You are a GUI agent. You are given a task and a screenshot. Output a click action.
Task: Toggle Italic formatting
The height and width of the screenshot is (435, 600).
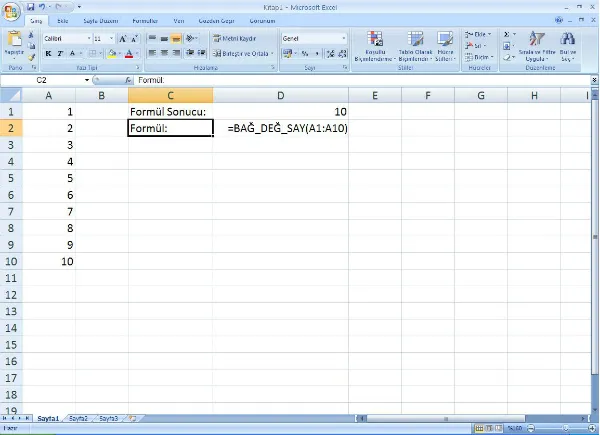tap(60, 53)
